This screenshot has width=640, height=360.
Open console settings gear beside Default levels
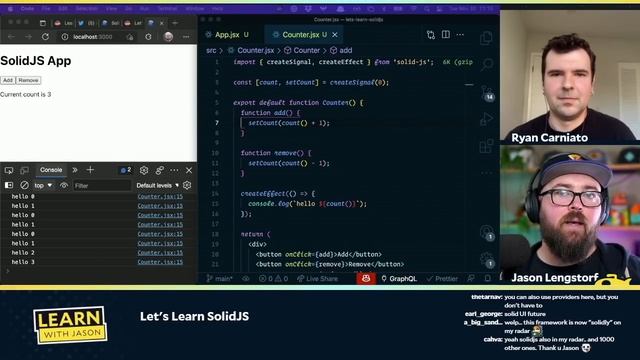point(187,185)
